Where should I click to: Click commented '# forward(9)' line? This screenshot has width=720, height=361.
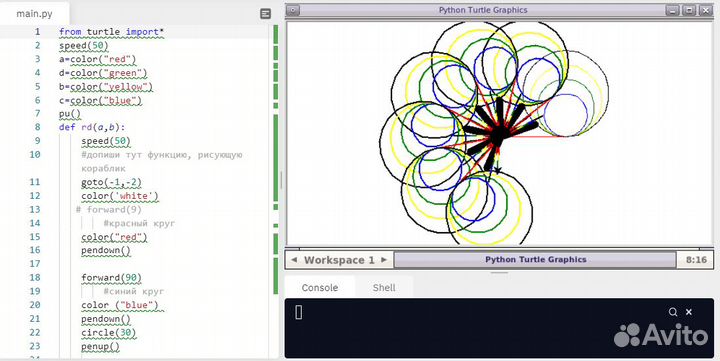(109, 209)
